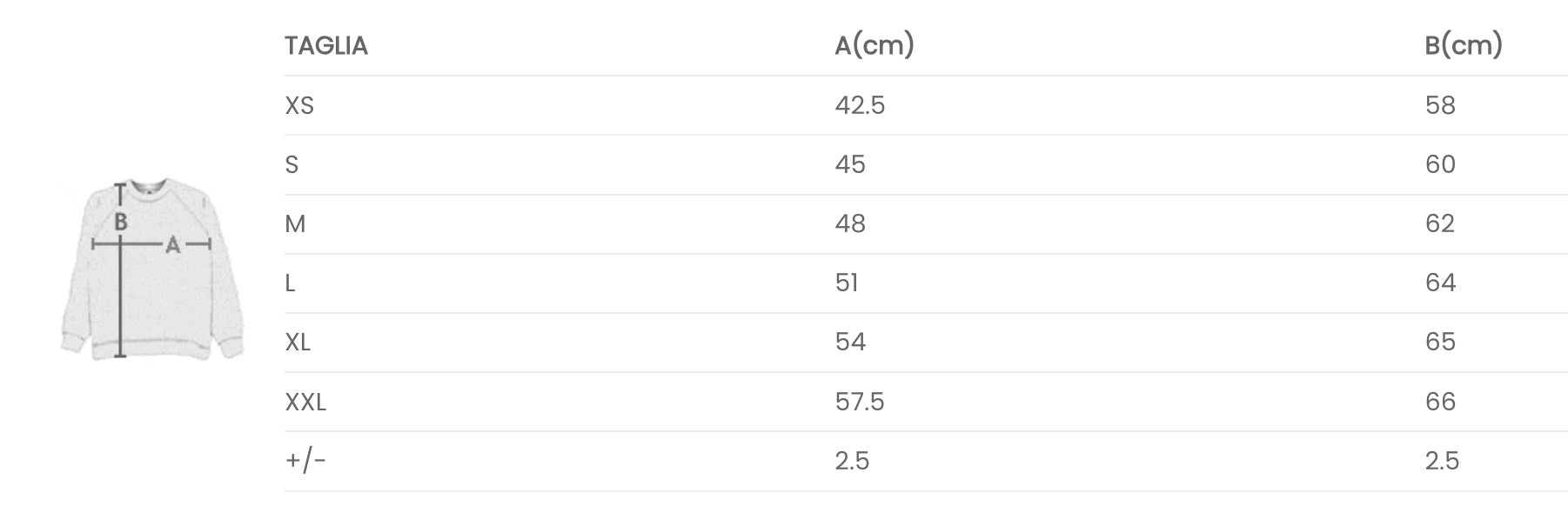1568x506 pixels.
Task: Click the 60 length value for size S
Action: (1440, 164)
